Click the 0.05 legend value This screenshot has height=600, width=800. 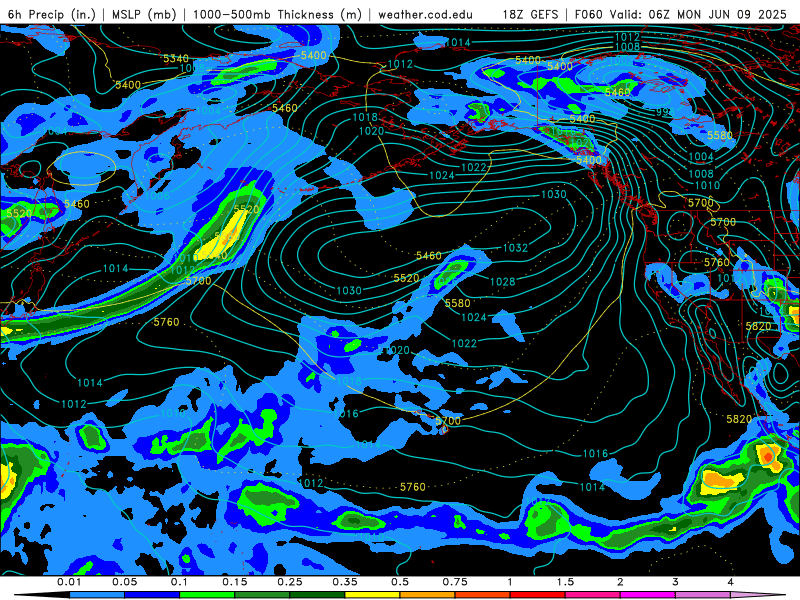tap(124, 582)
